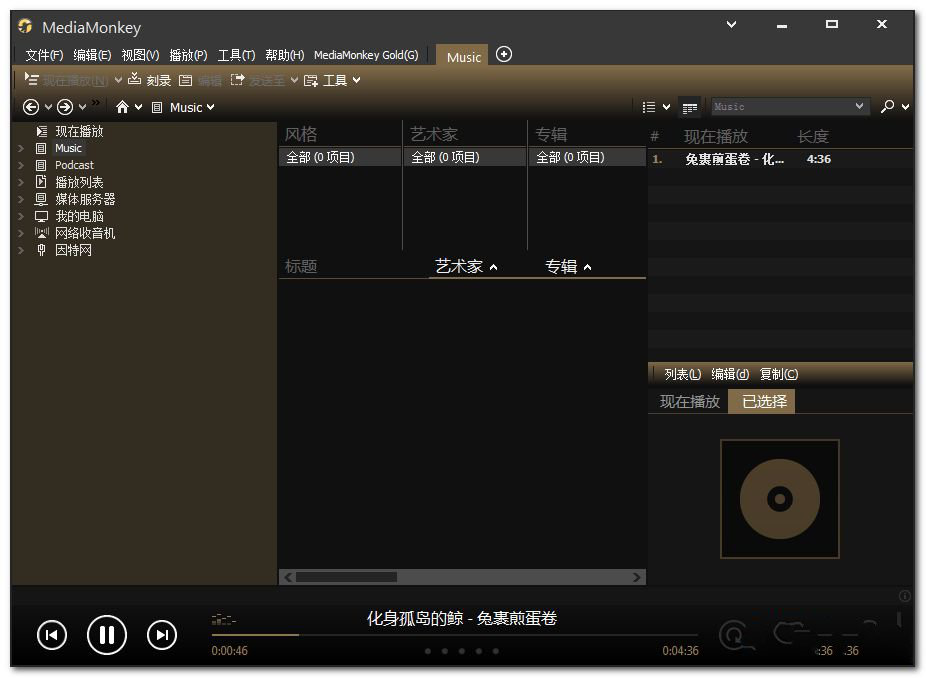Image resolution: width=926 pixels, height=678 pixels.
Task: Click the list view mode icon
Action: [x=649, y=107]
